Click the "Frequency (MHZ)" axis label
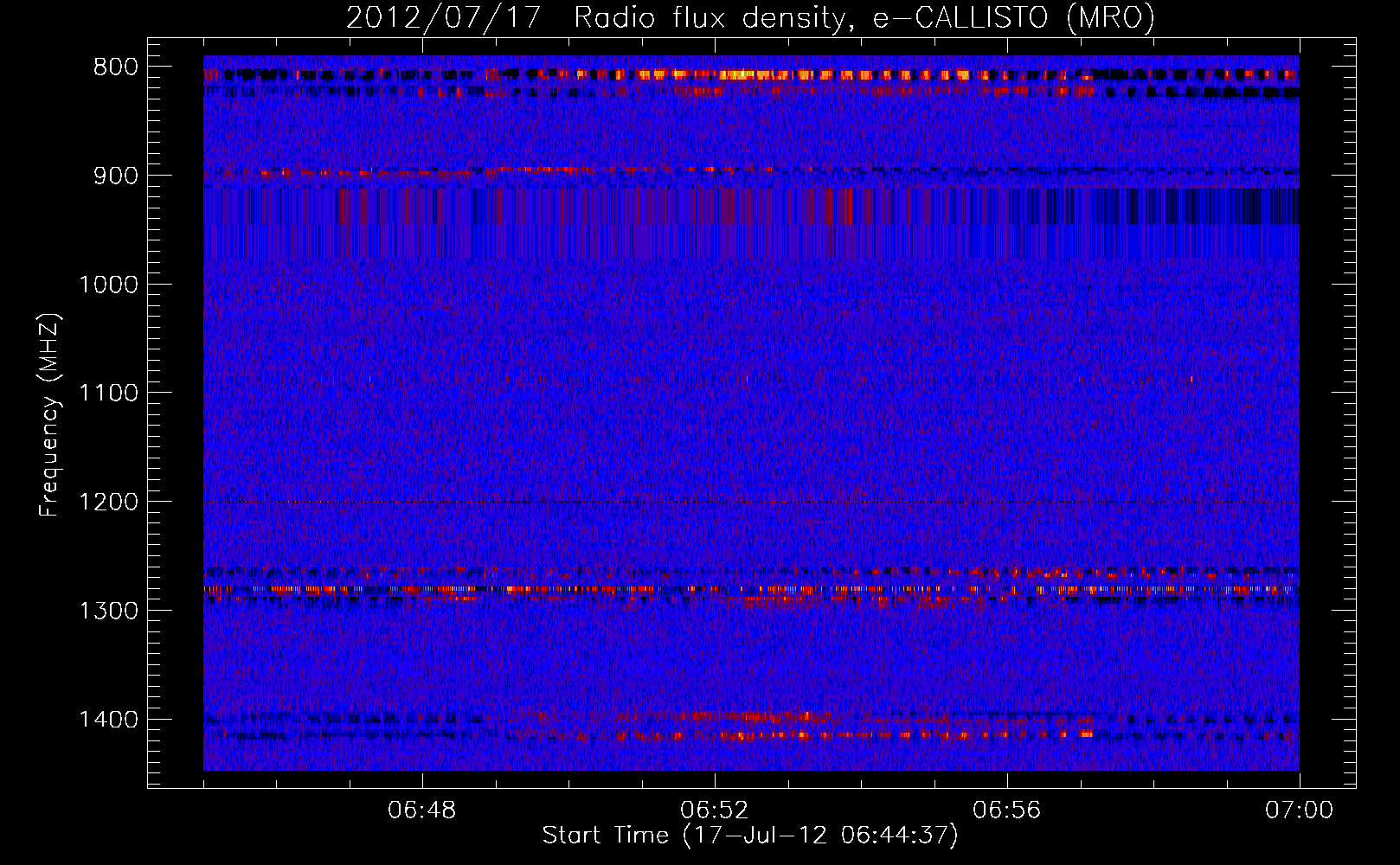This screenshot has height=865, width=1400. tap(50, 415)
